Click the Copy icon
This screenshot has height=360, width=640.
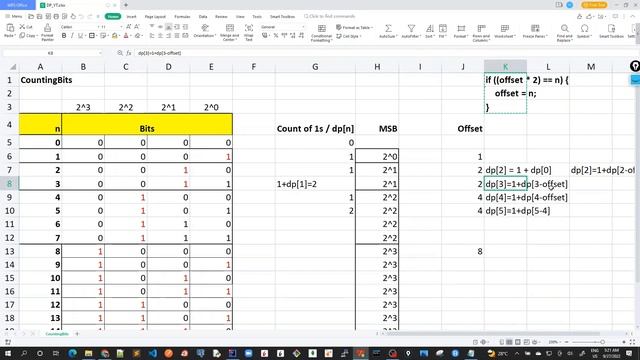coord(22,36)
